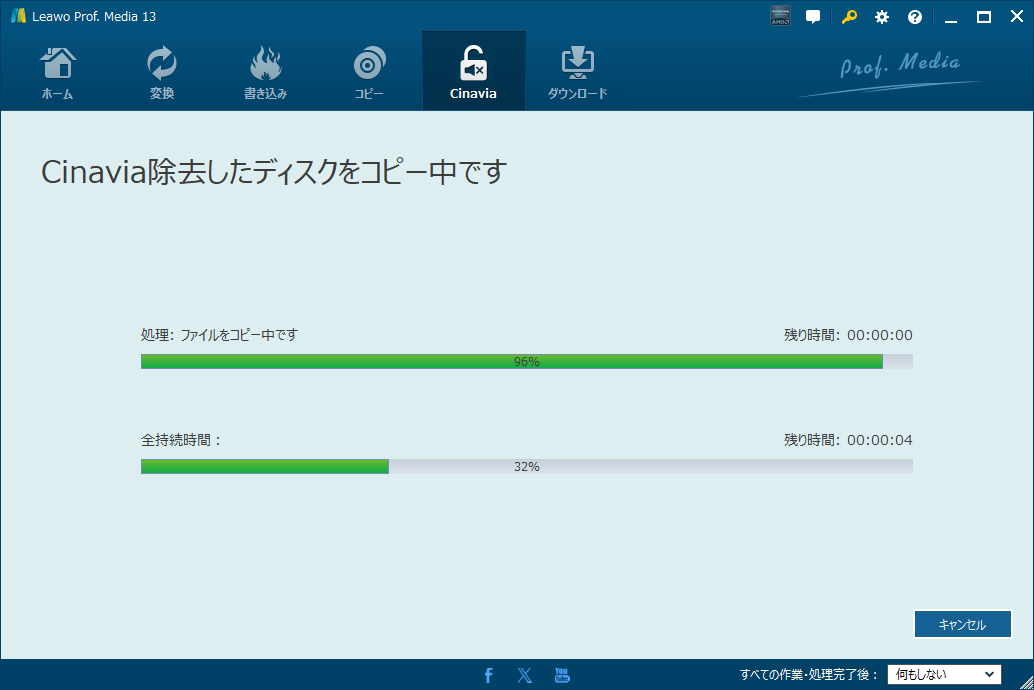Open the YouTube link icon
The height and width of the screenshot is (690, 1034).
(x=562, y=675)
